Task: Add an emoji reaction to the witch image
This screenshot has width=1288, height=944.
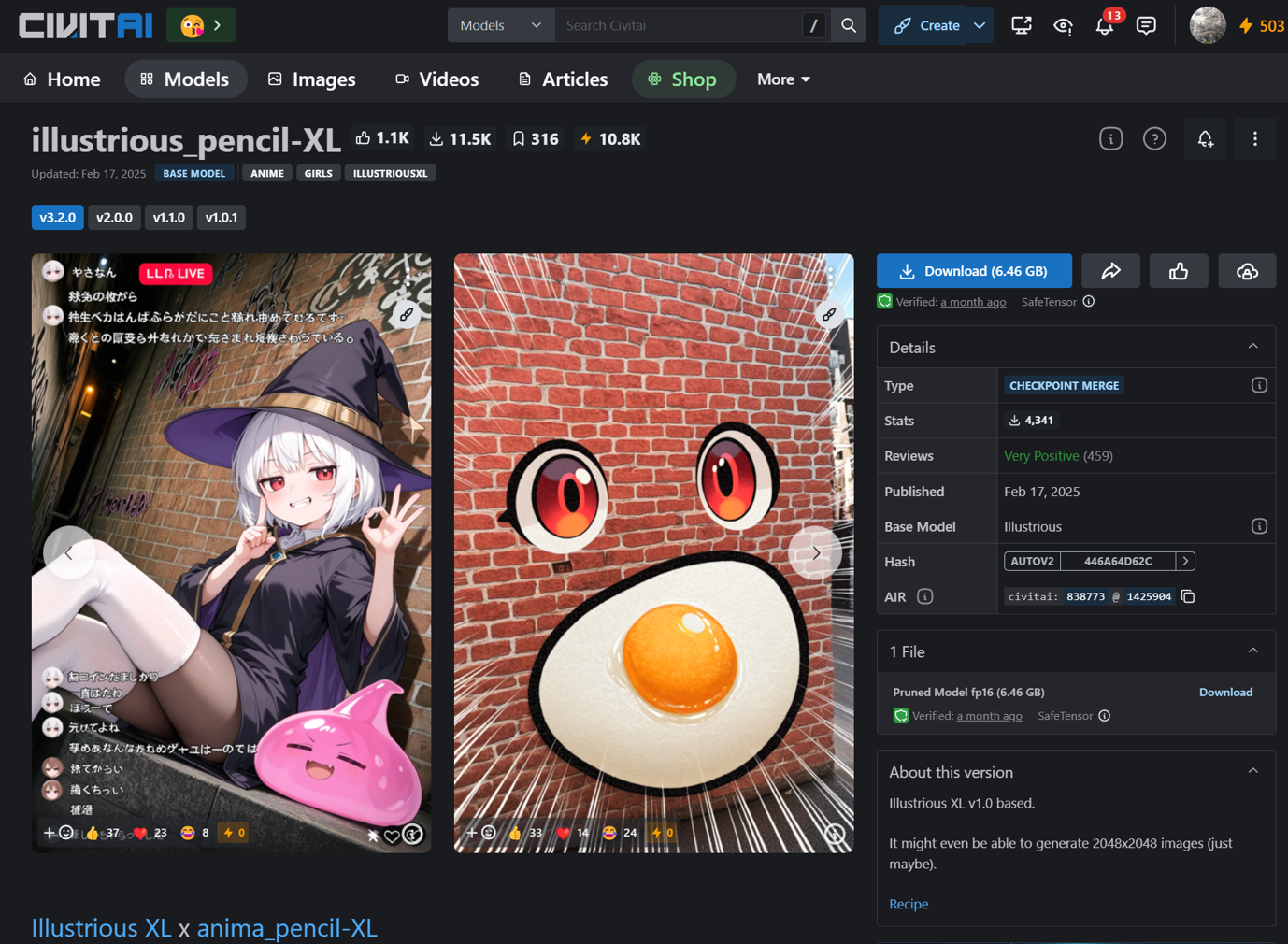Action: point(58,833)
